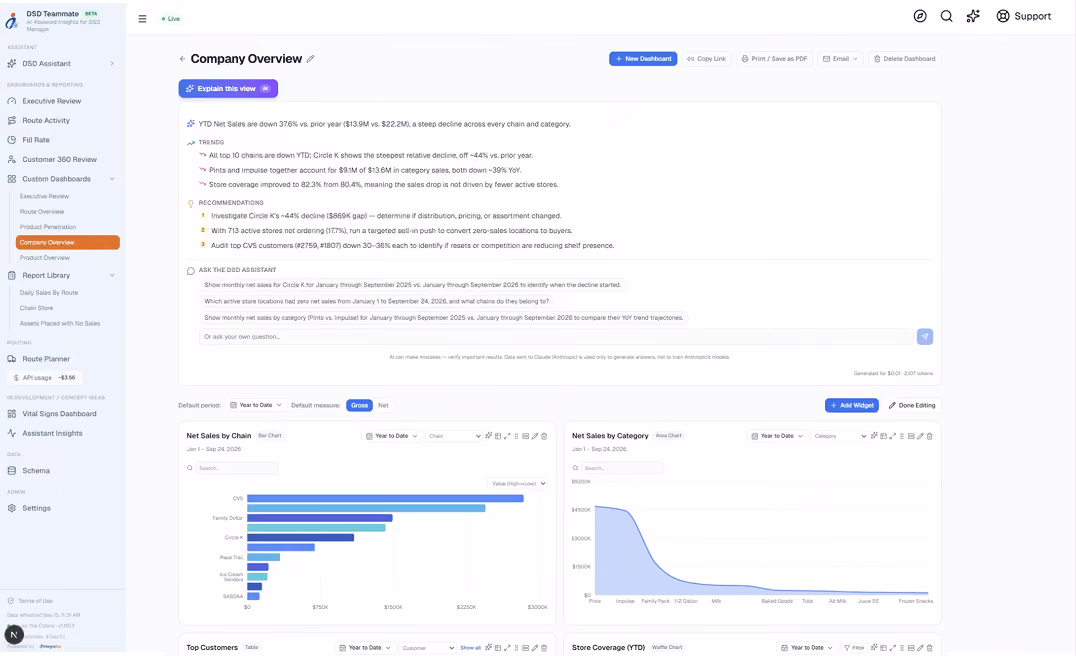Image resolution: width=1076 pixels, height=656 pixels.
Task: Click Print / Save as PDF
Action: point(774,59)
